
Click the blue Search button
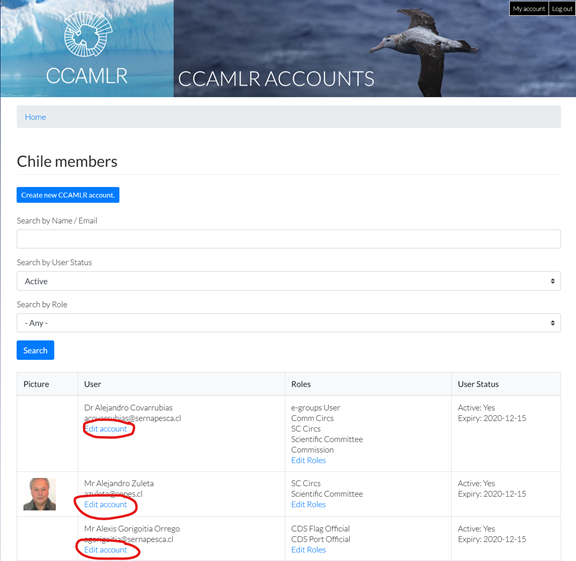pos(35,350)
